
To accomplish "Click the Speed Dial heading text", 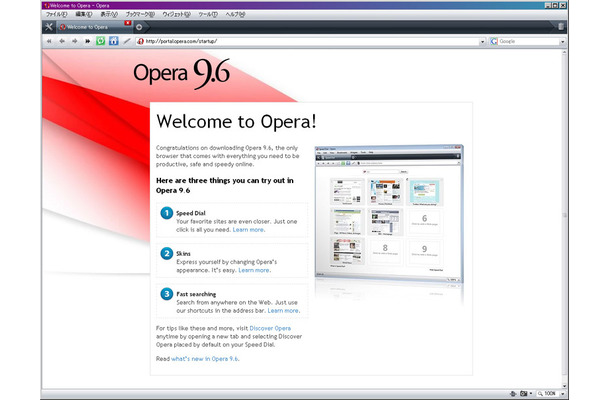I will coord(191,213).
